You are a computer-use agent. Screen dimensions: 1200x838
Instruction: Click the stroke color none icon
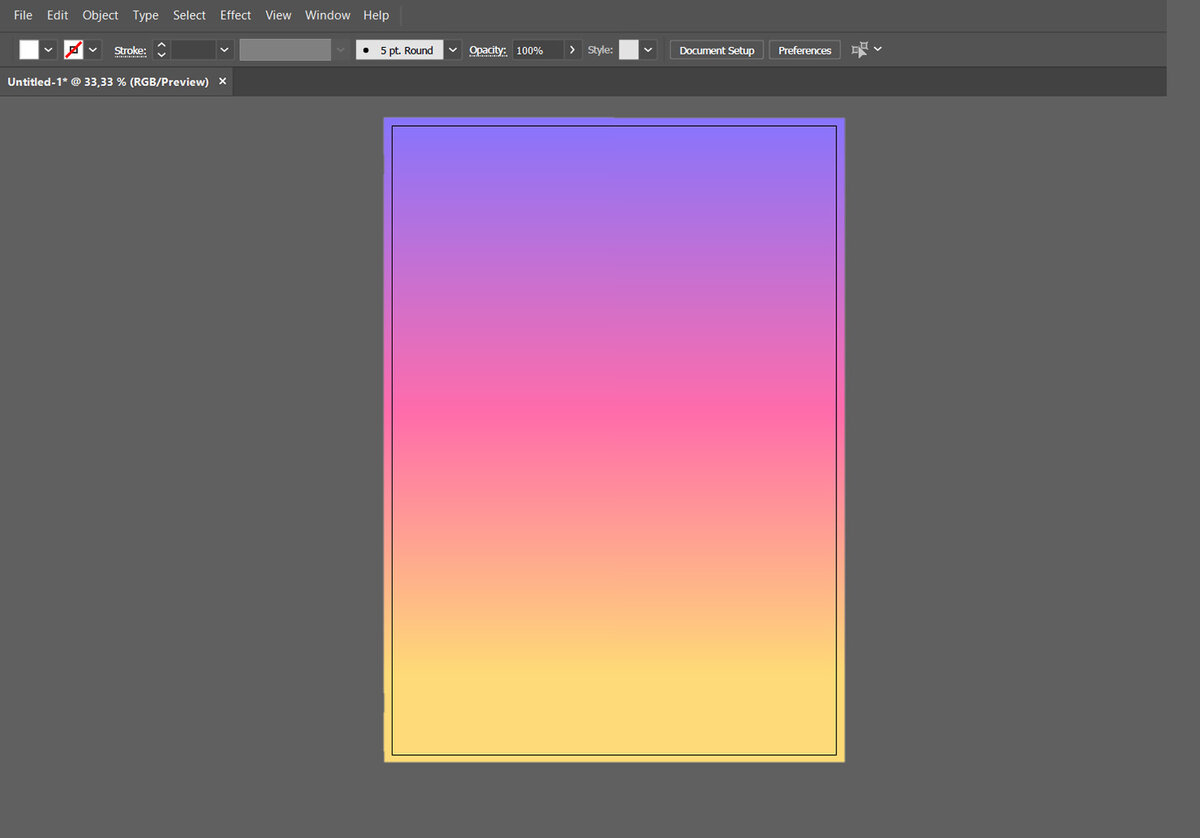(x=73, y=50)
